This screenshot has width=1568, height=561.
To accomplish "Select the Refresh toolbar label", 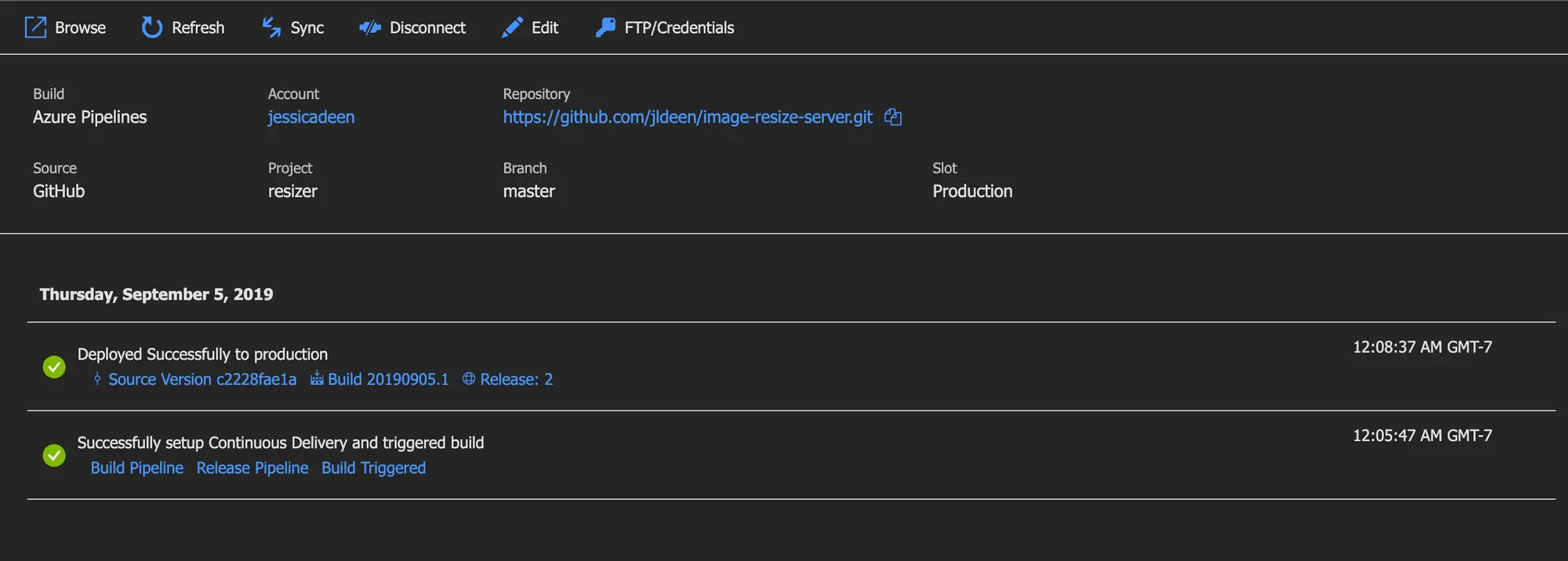I will pyautogui.click(x=198, y=27).
